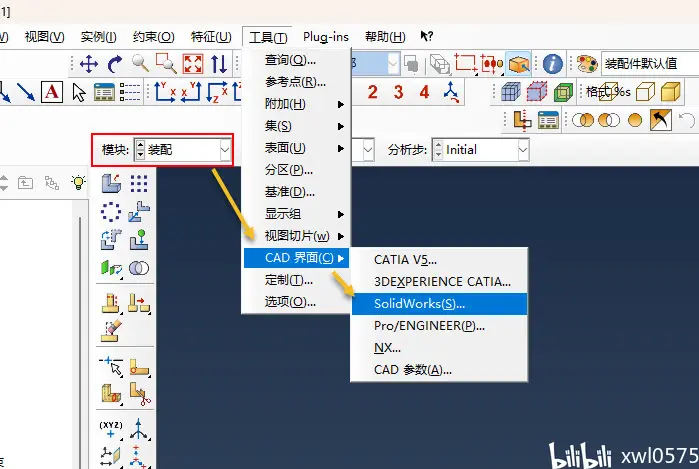Open the 模块 module dropdown showing 装配
This screenshot has height=469, width=699.
[182, 150]
